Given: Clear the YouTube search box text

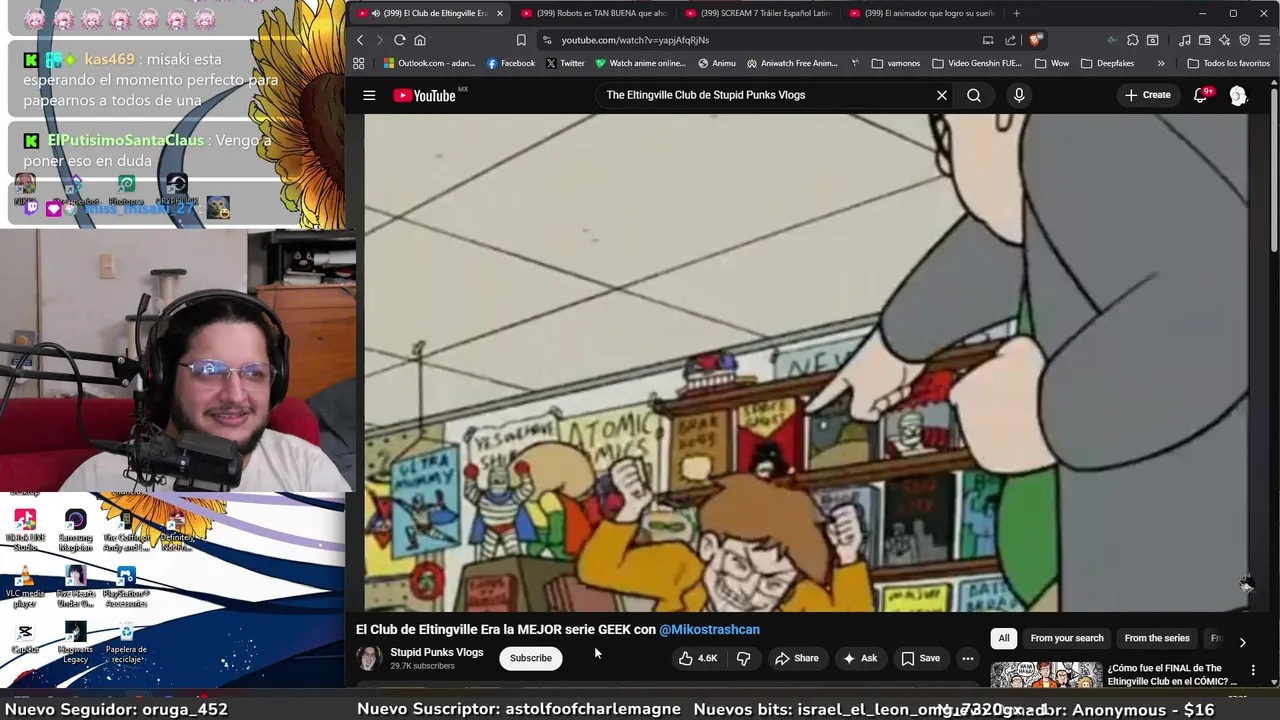Looking at the screenshot, I should pos(941,95).
